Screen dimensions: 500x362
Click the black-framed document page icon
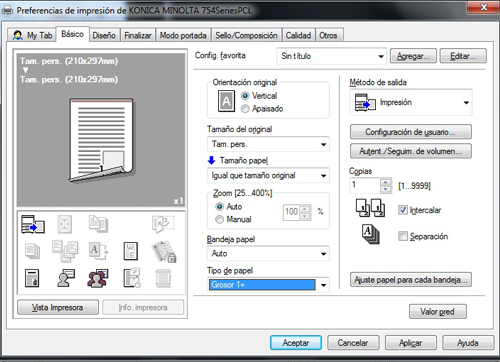click(32, 278)
